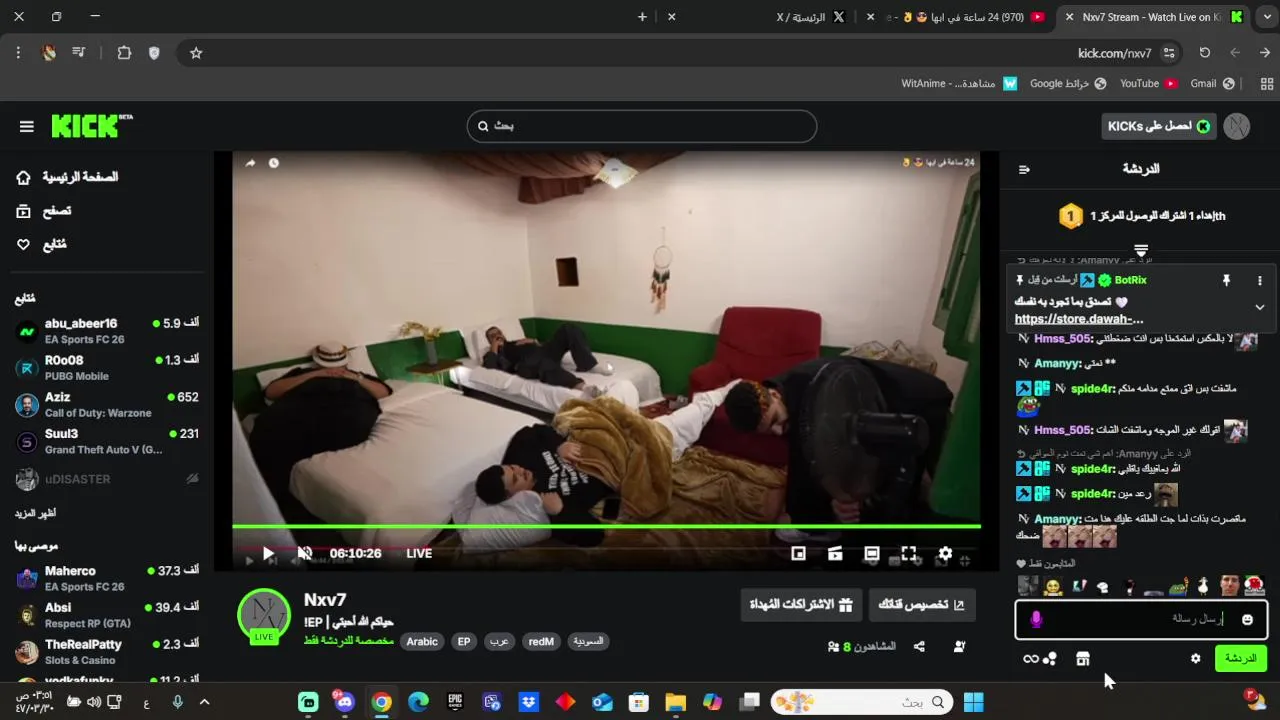Open video player settings gear

click(x=945, y=553)
